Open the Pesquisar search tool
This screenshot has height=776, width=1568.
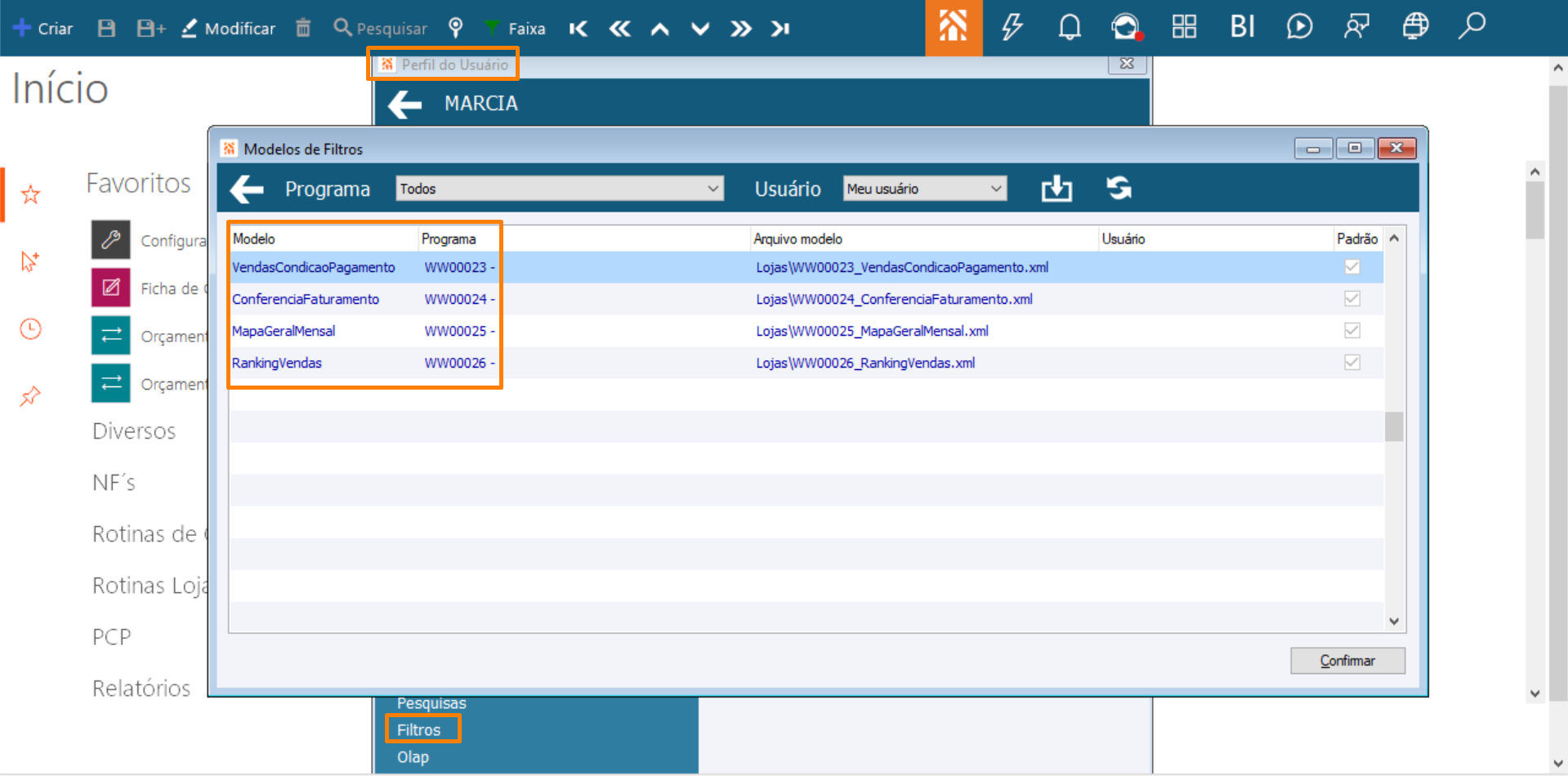380,29
